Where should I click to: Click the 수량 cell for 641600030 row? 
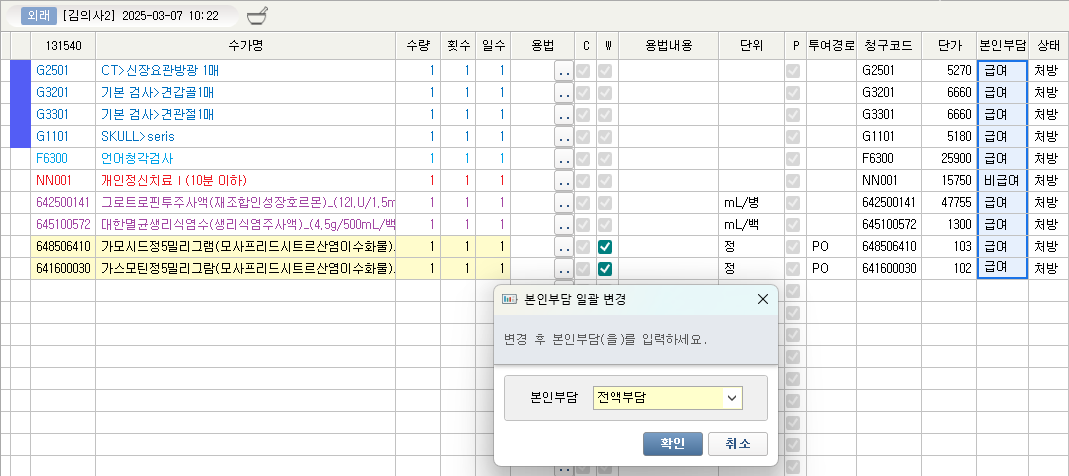[x=417, y=269]
